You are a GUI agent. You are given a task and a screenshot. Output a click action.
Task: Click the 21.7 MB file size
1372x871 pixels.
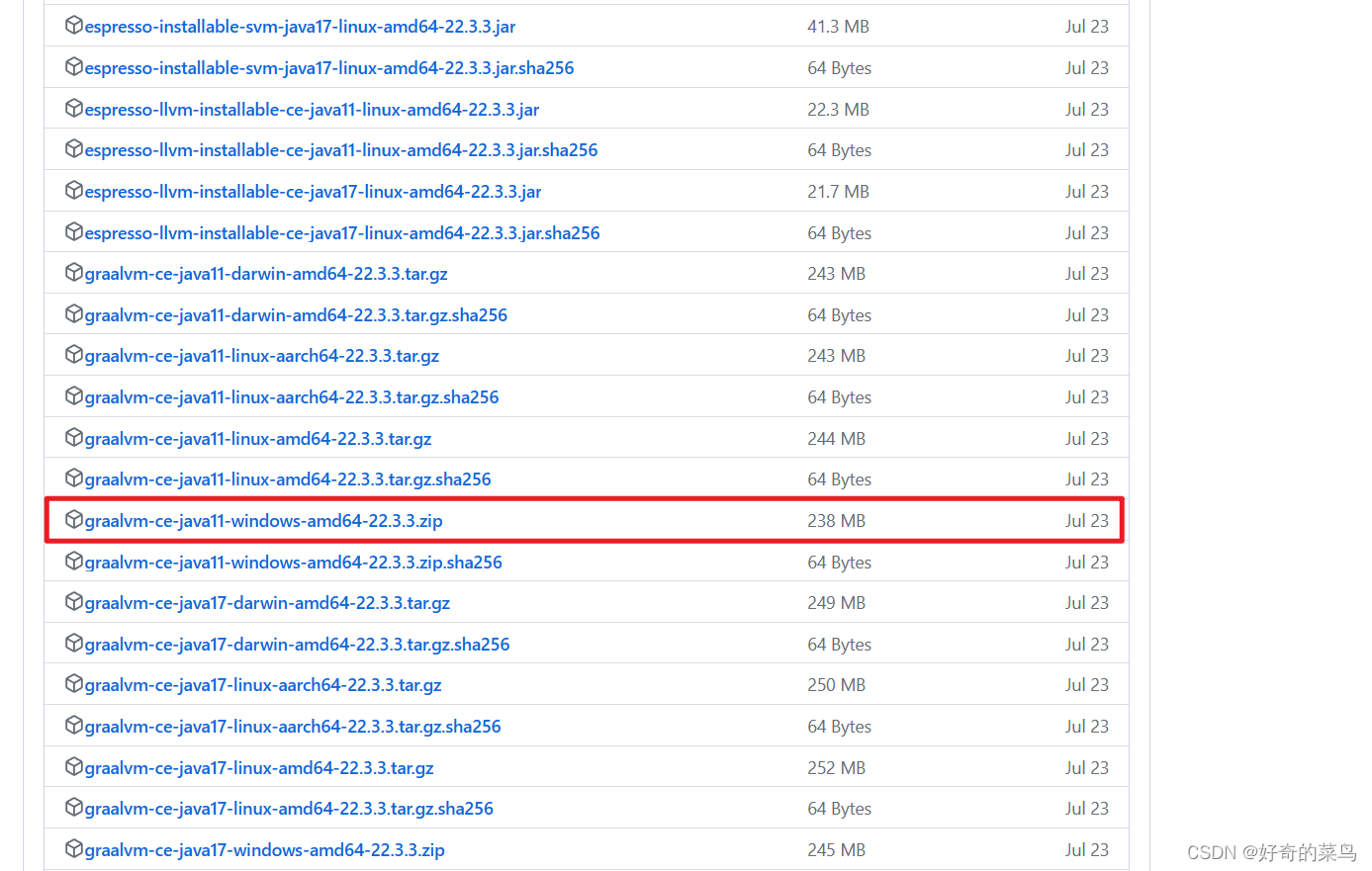tap(838, 192)
